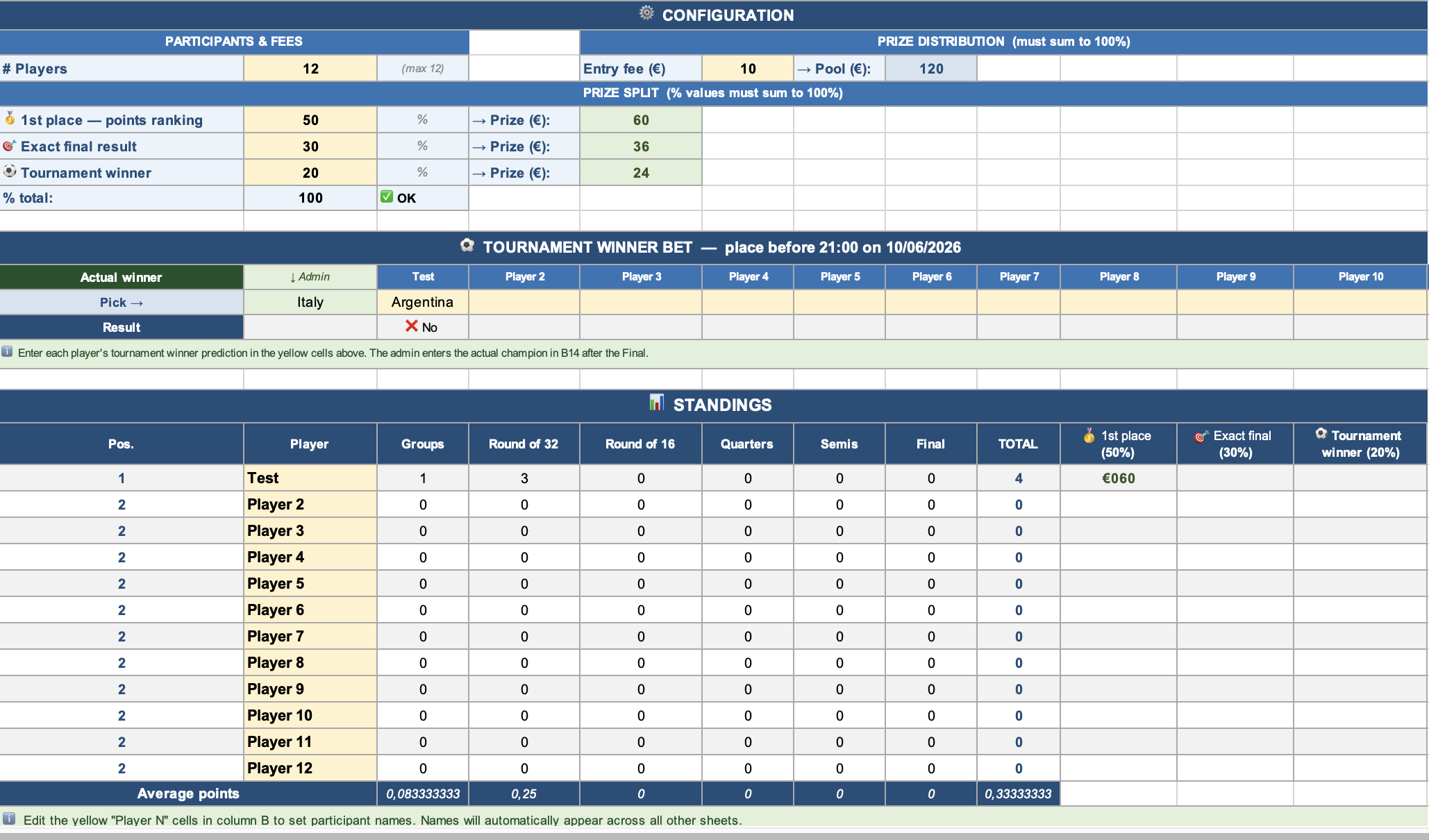Click the 1st place prize value 60
1429x840 pixels.
click(x=641, y=120)
